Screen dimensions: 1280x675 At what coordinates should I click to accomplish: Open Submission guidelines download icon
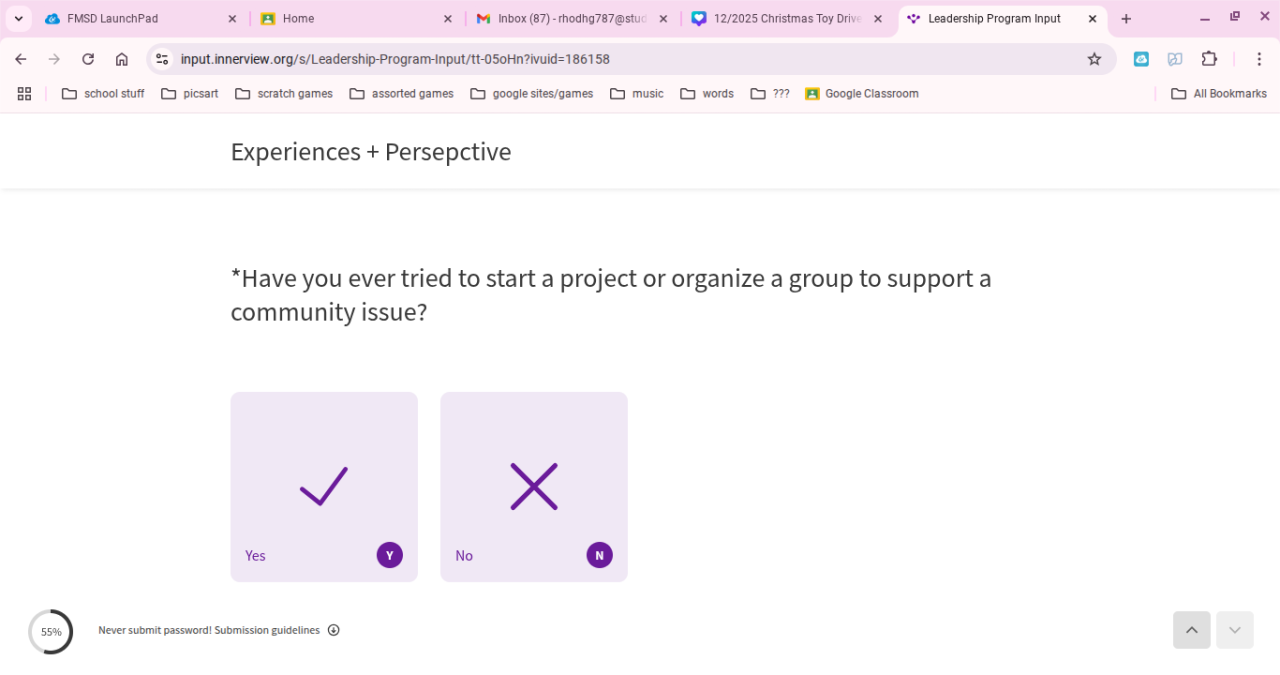[334, 630]
